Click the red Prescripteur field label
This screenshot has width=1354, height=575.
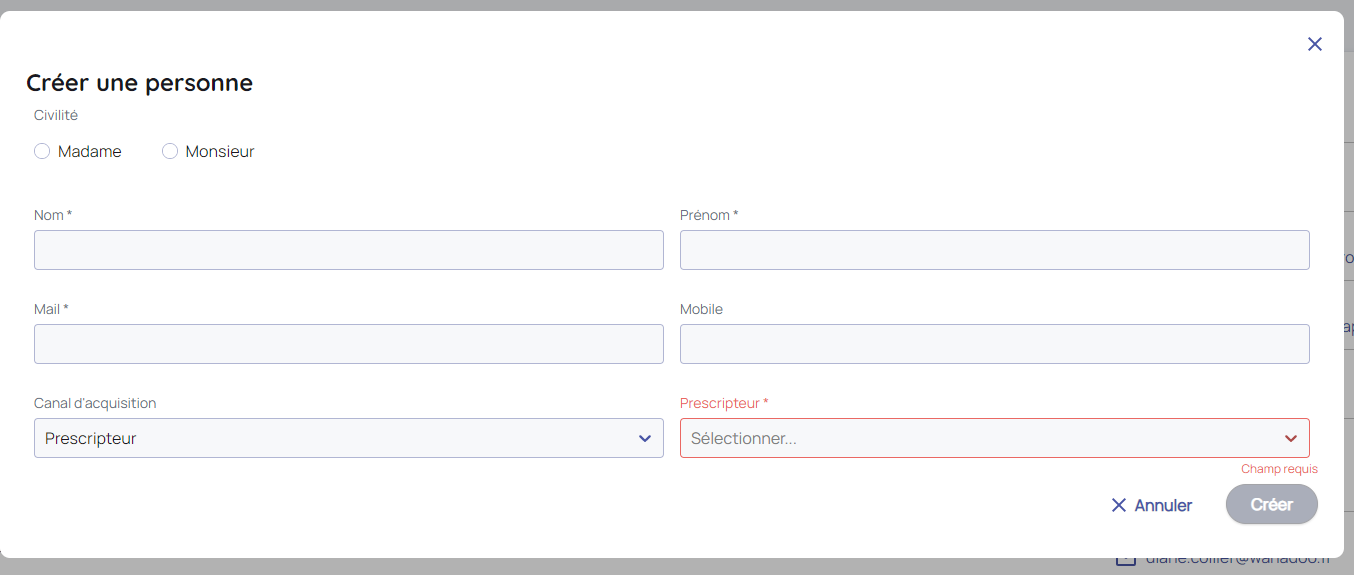[723, 403]
